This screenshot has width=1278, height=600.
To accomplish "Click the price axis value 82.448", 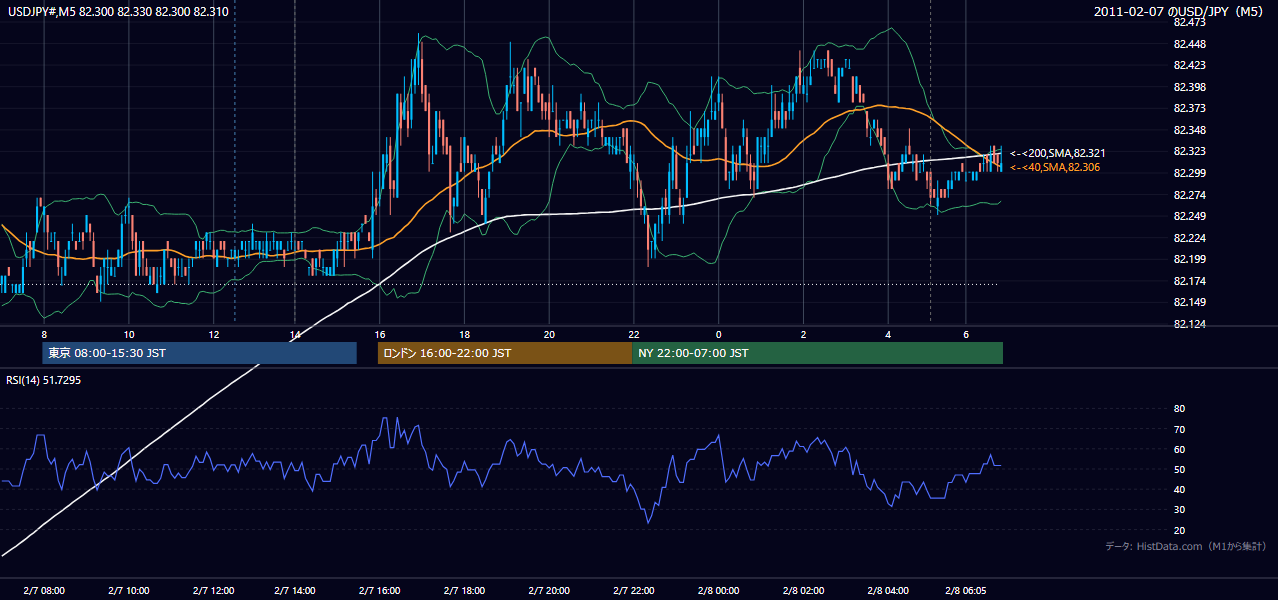I will pyautogui.click(x=1189, y=44).
